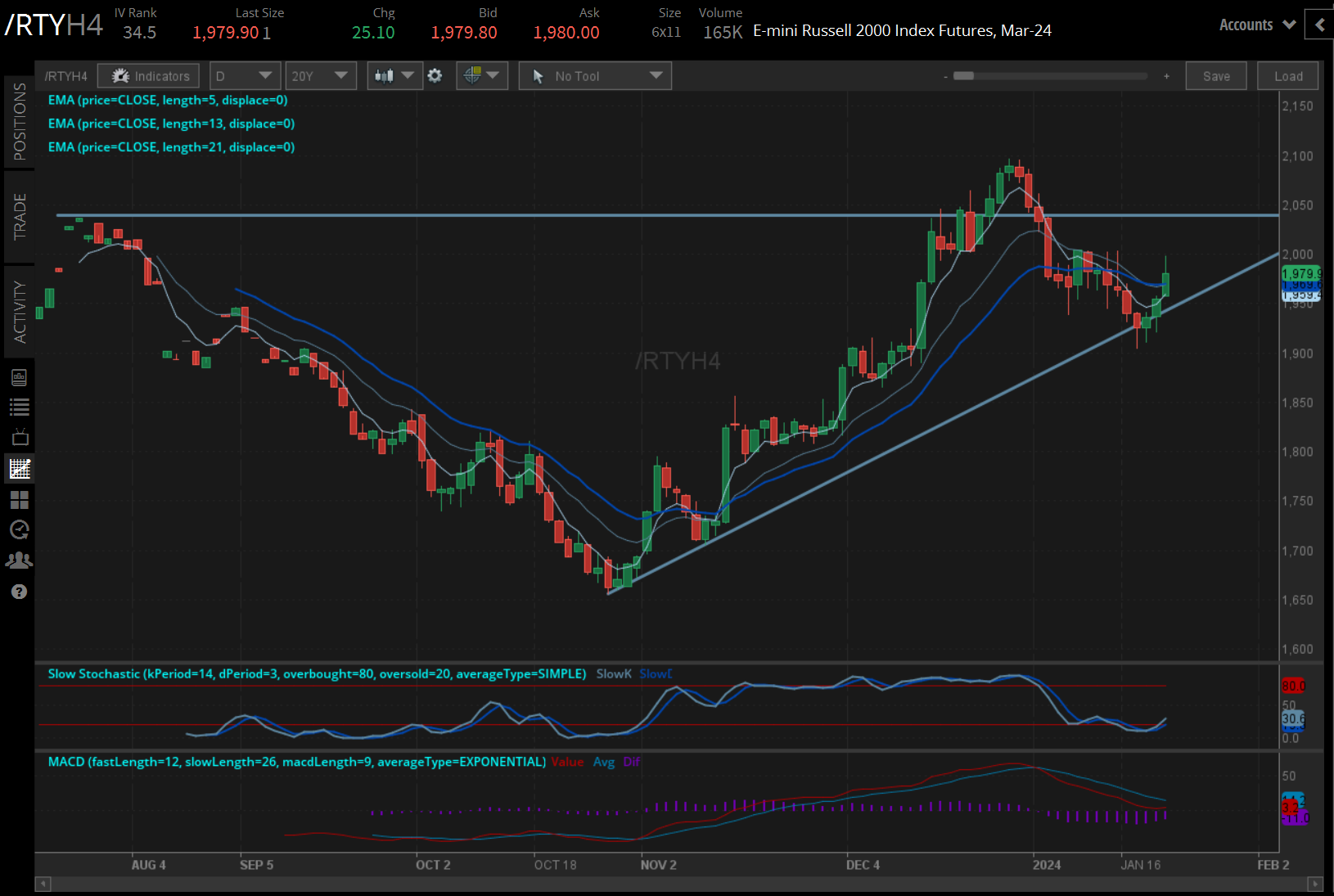
Task: Click the NOV 2 date axis label
Action: 659,865
